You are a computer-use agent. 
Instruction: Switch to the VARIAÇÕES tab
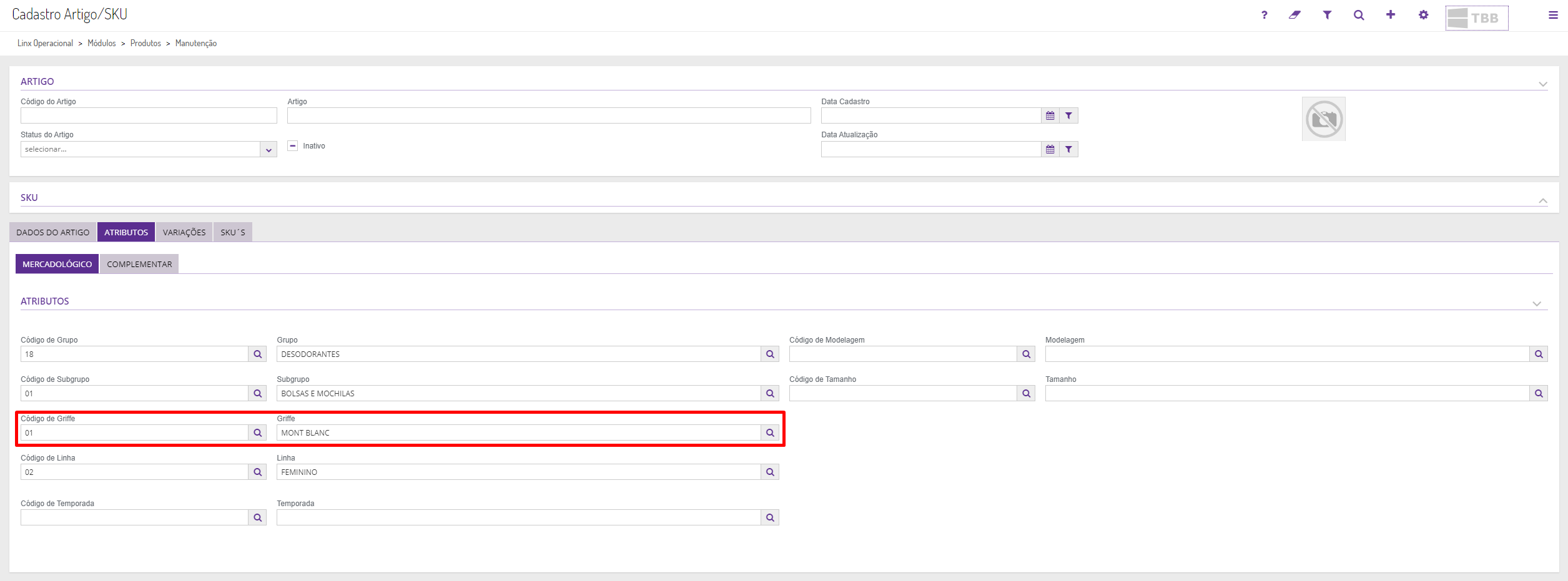tap(184, 232)
